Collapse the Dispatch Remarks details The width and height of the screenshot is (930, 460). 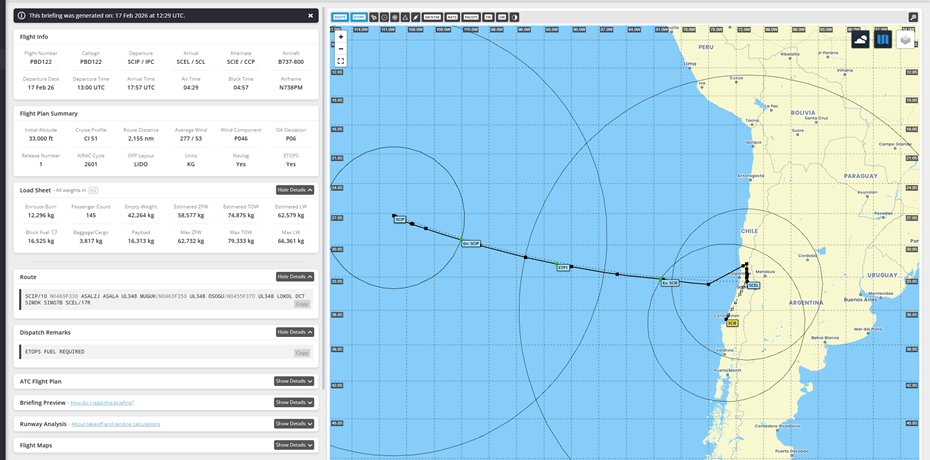[x=295, y=332]
